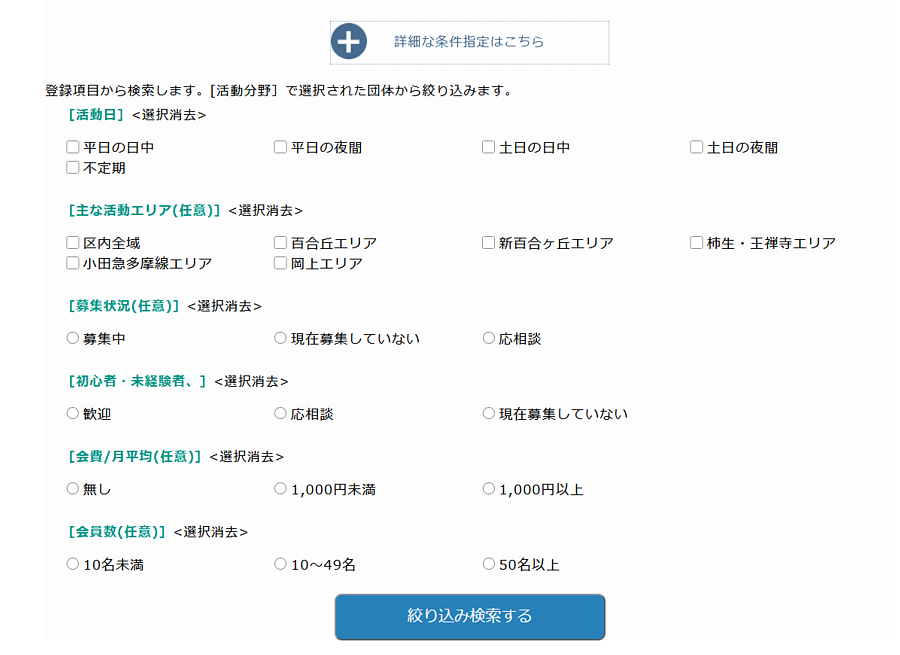Choose the 50名以上 member count option

point(489,564)
